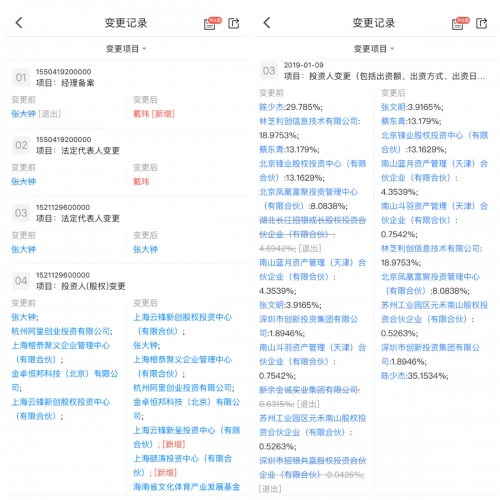Open 张大钟 after-change link in left record 03
This screenshot has width=500, height=500.
145,249
